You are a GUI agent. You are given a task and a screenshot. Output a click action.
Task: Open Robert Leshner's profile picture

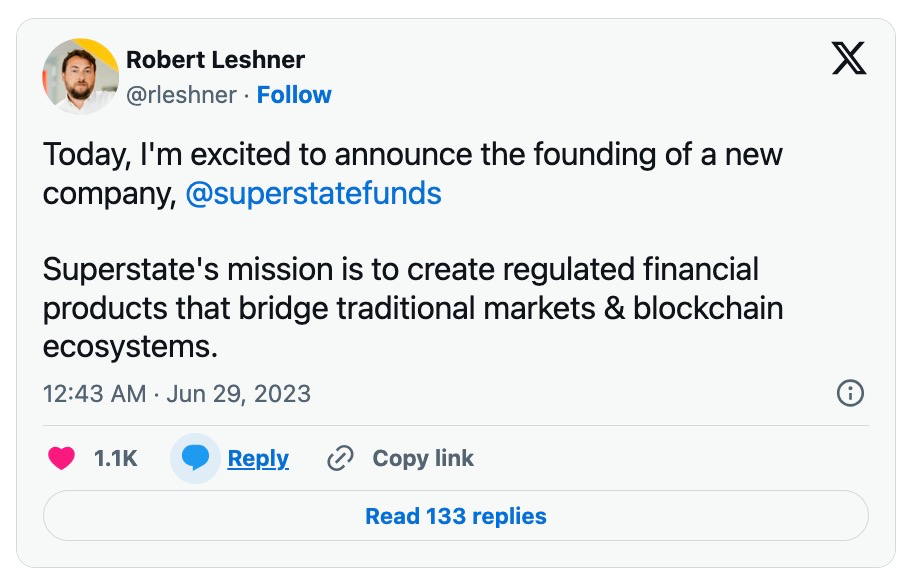[80, 76]
